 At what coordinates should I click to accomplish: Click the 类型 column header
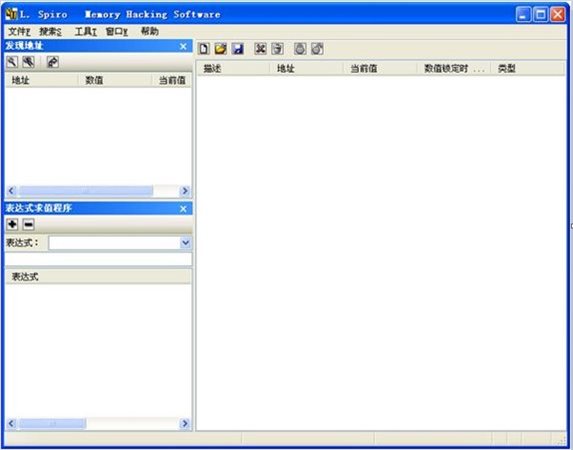pos(528,68)
